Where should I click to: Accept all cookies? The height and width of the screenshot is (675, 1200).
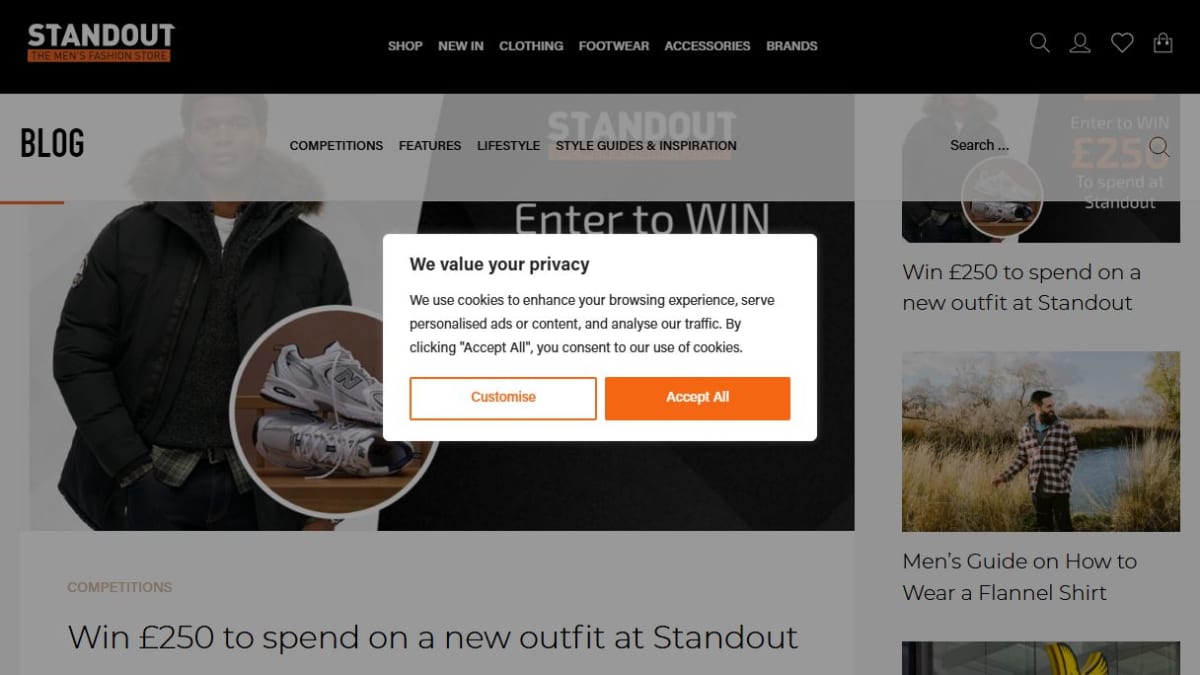tap(697, 398)
